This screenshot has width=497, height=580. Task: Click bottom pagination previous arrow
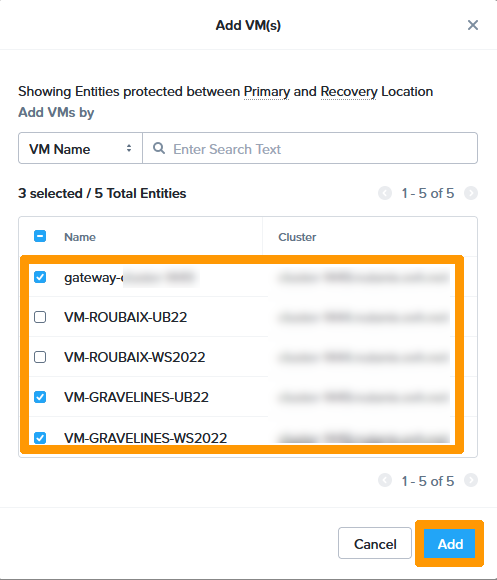pos(385,480)
